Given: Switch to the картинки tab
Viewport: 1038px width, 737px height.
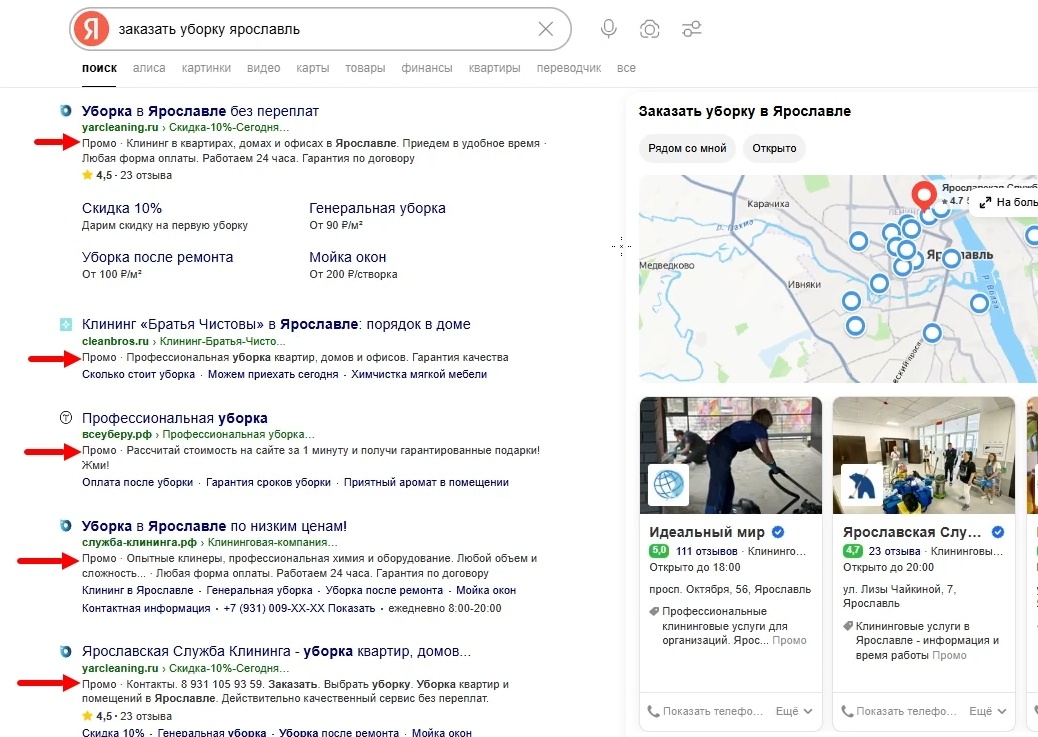Looking at the screenshot, I should pyautogui.click(x=207, y=68).
